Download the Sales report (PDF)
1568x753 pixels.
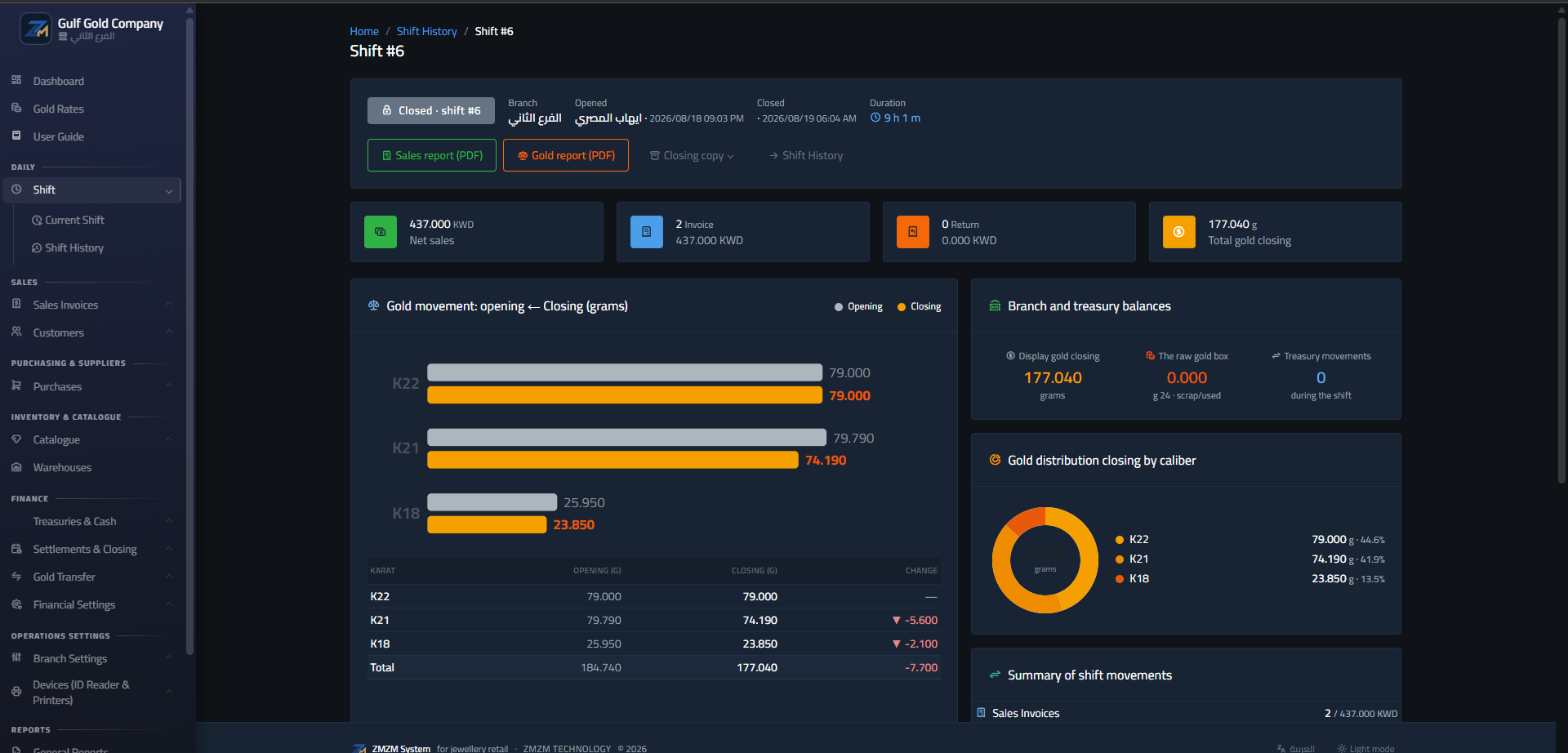(432, 155)
